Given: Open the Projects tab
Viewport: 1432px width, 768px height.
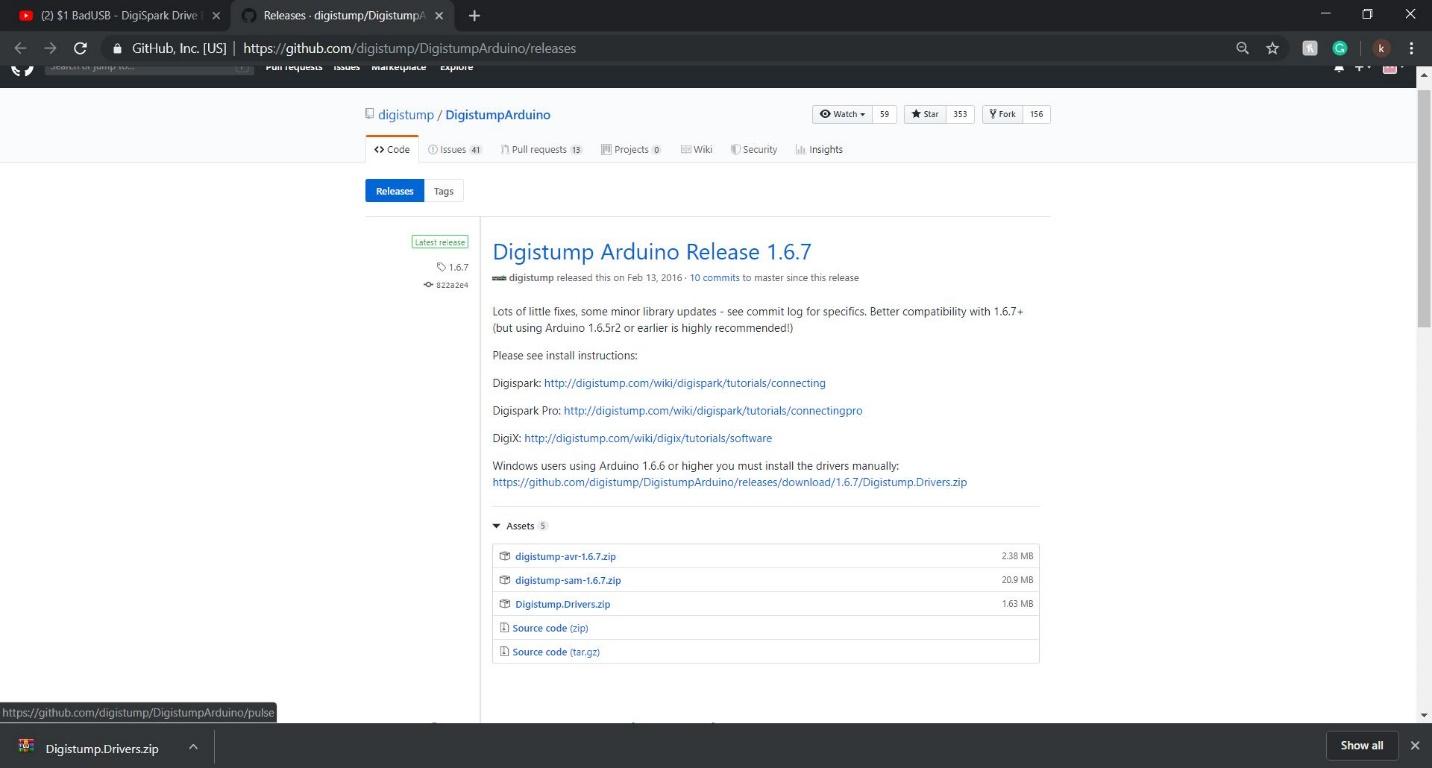Looking at the screenshot, I should coord(631,150).
